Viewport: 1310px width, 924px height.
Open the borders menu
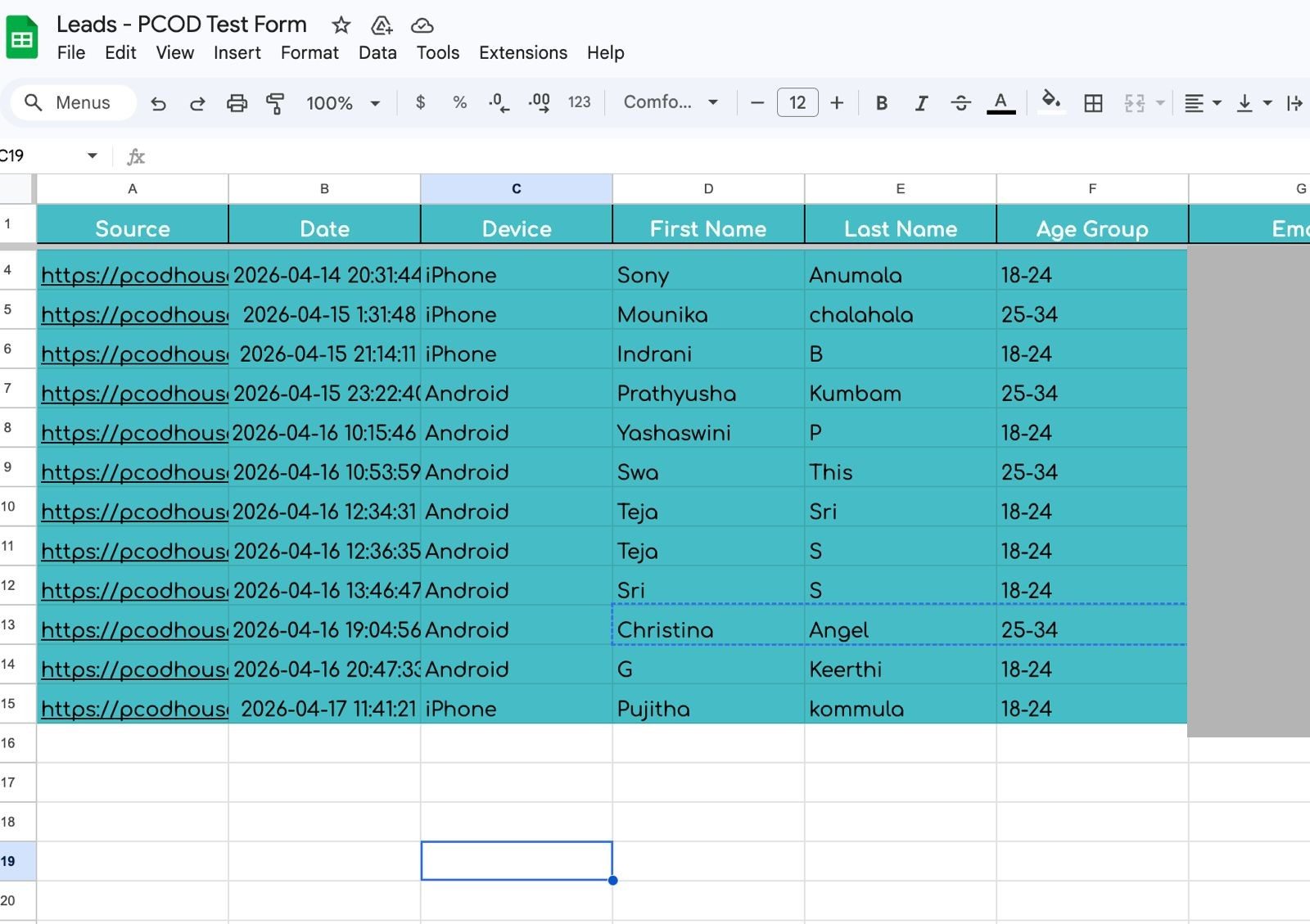point(1093,103)
